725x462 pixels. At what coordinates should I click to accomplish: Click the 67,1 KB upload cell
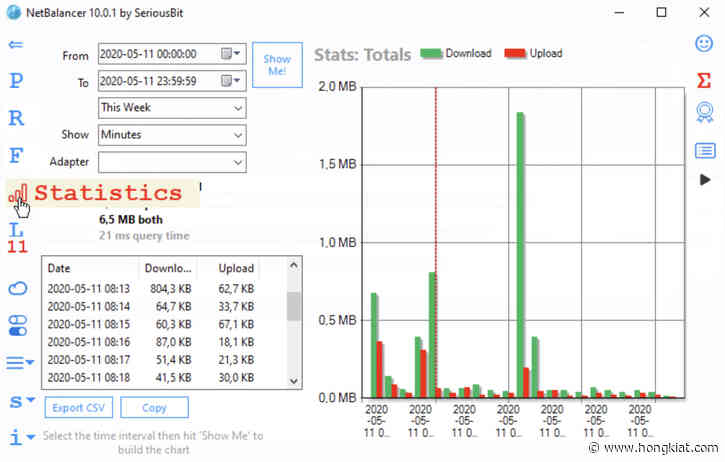(236, 324)
